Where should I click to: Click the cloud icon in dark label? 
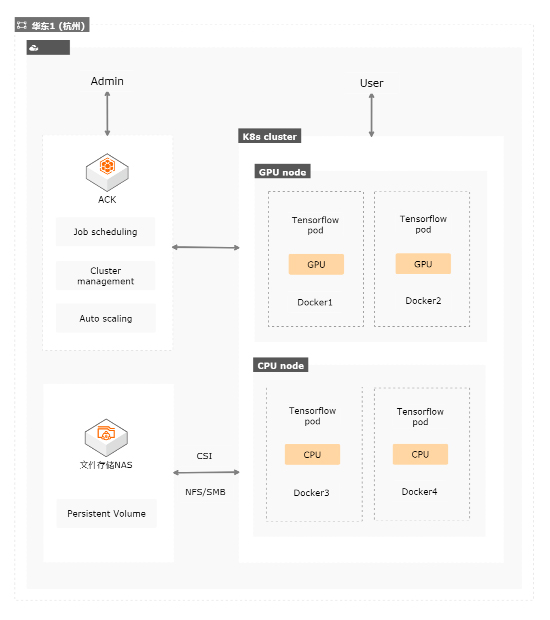coord(34,48)
